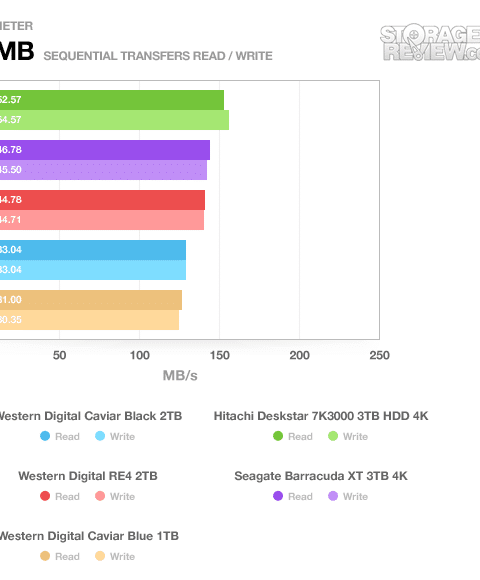The height and width of the screenshot is (580, 480).
Task: Click the 200 axis tick label
Action: click(300, 355)
